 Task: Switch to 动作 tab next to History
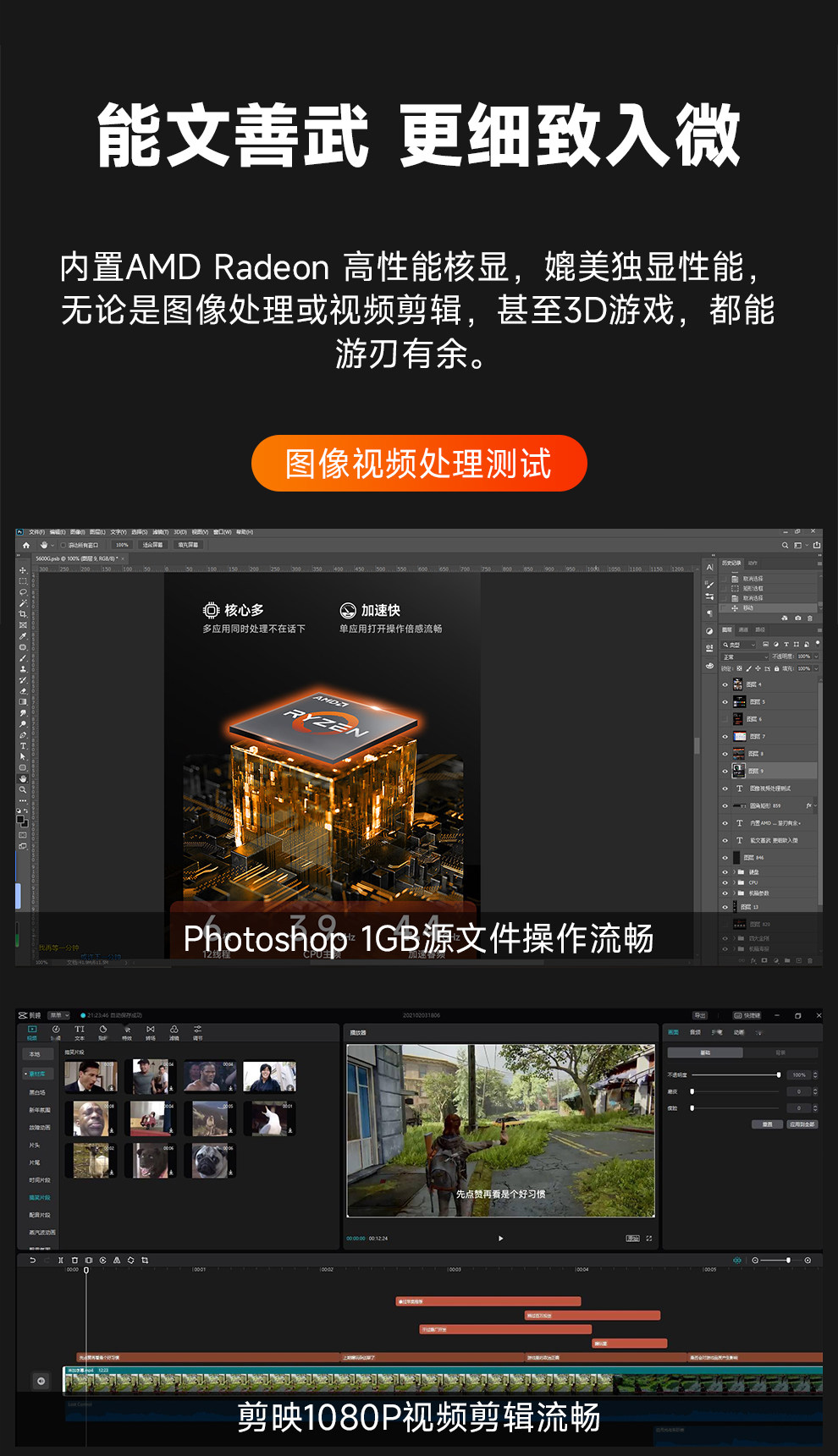tap(753, 563)
